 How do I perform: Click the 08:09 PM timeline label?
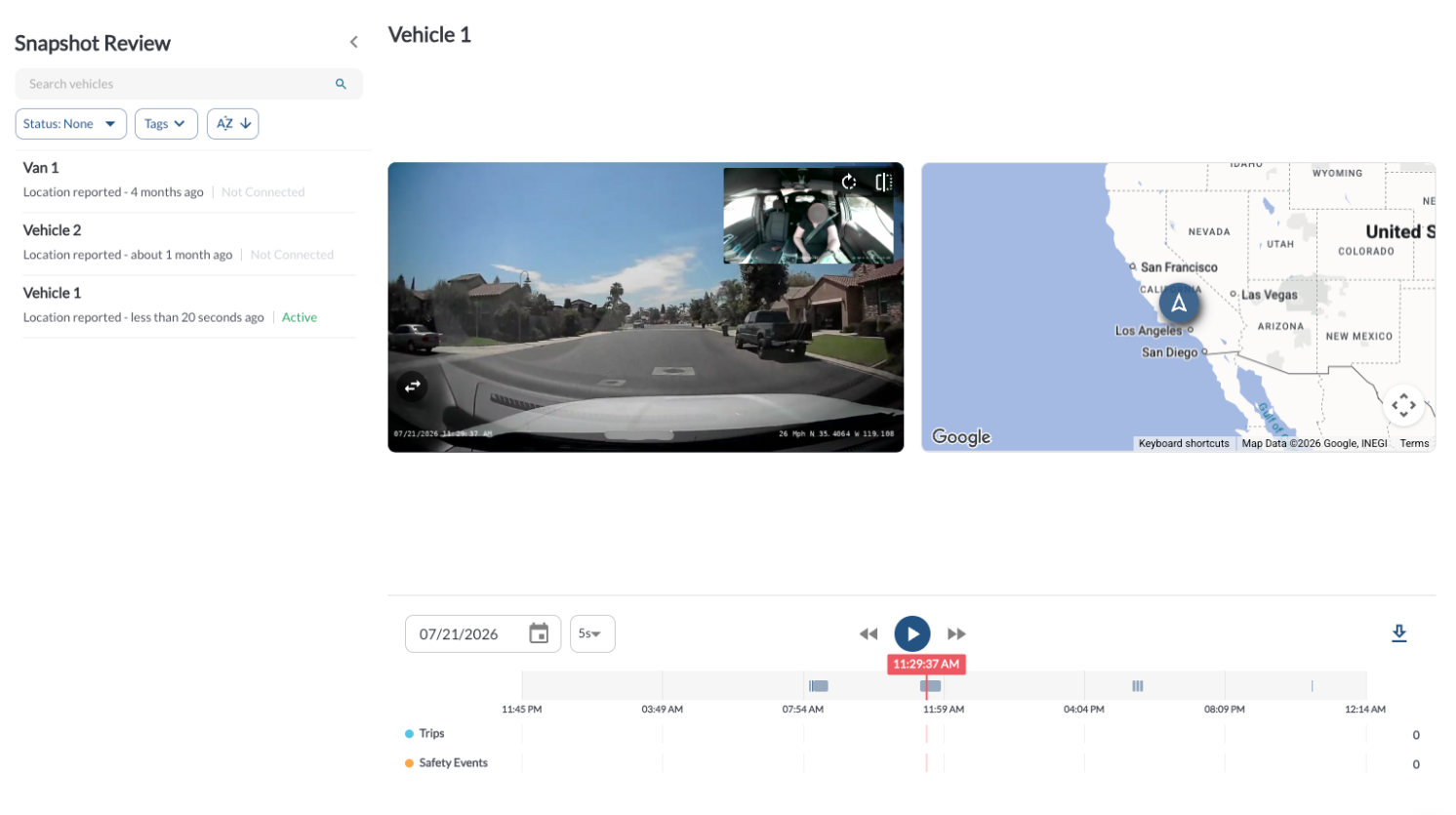[x=1225, y=710]
